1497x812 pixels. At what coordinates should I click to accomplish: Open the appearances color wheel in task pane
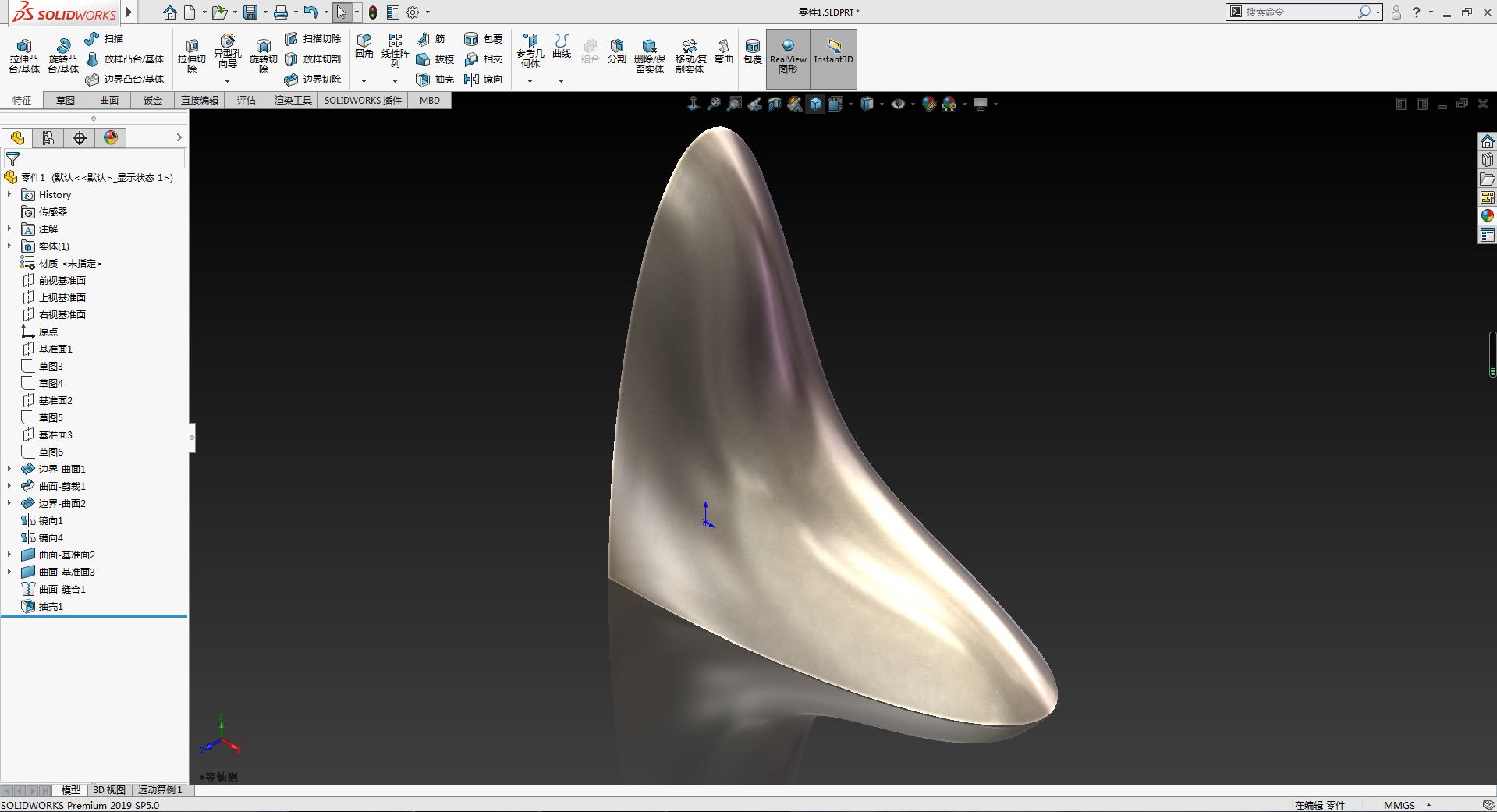(x=1487, y=215)
